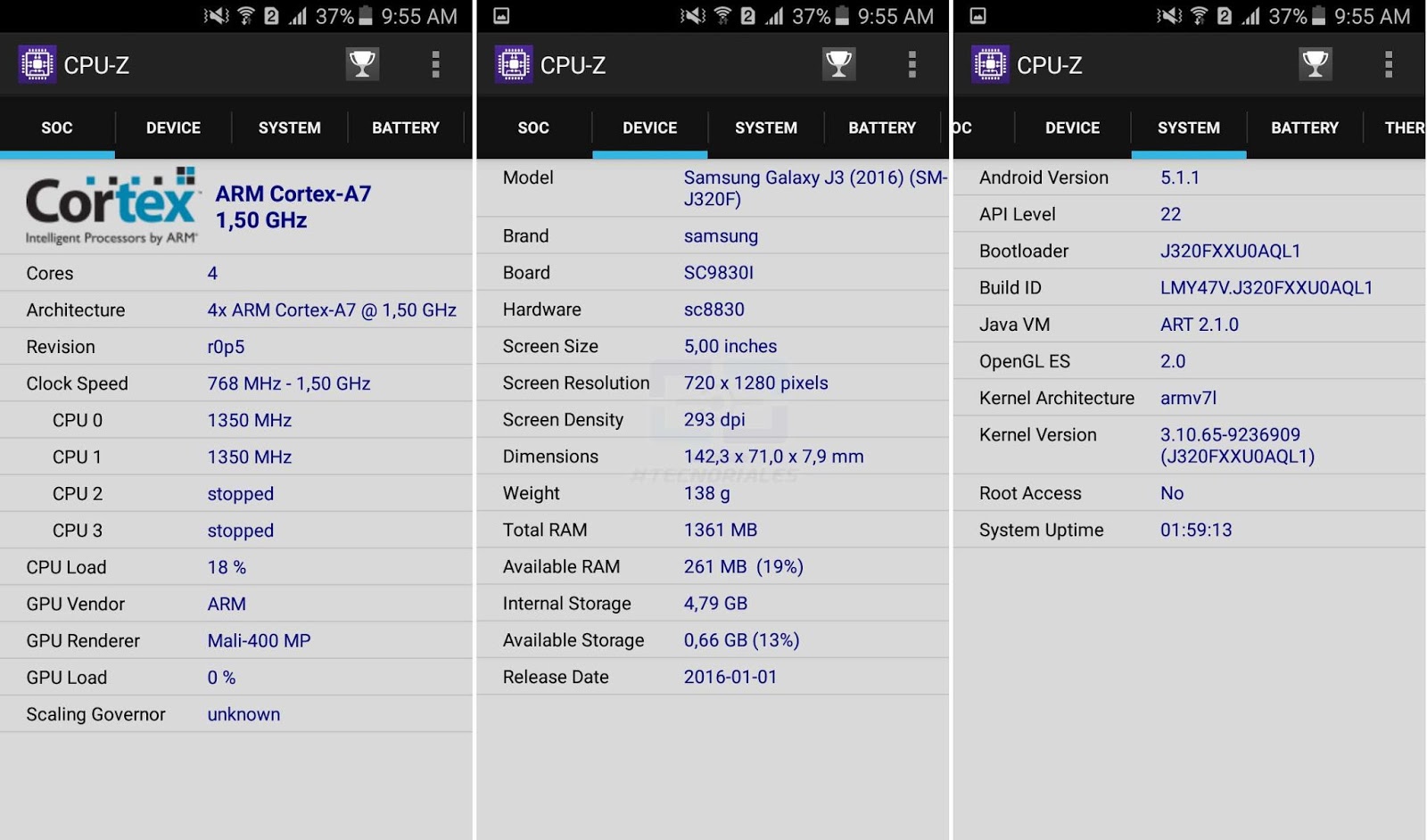This screenshot has width=1427, height=840.
Task: Tap the Hardware value sc8830
Action: [713, 309]
